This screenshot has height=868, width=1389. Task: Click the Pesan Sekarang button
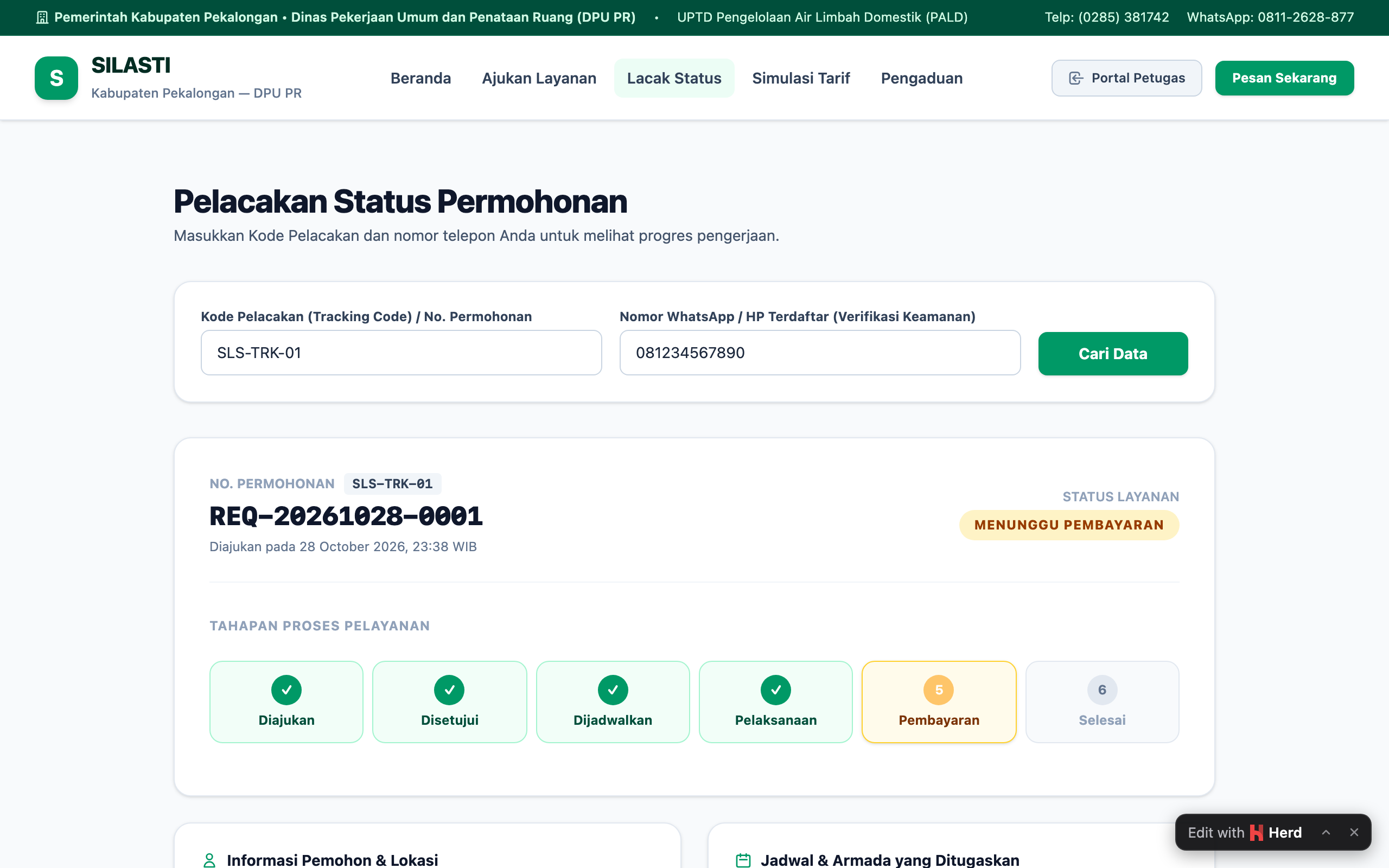pyautogui.click(x=1284, y=78)
